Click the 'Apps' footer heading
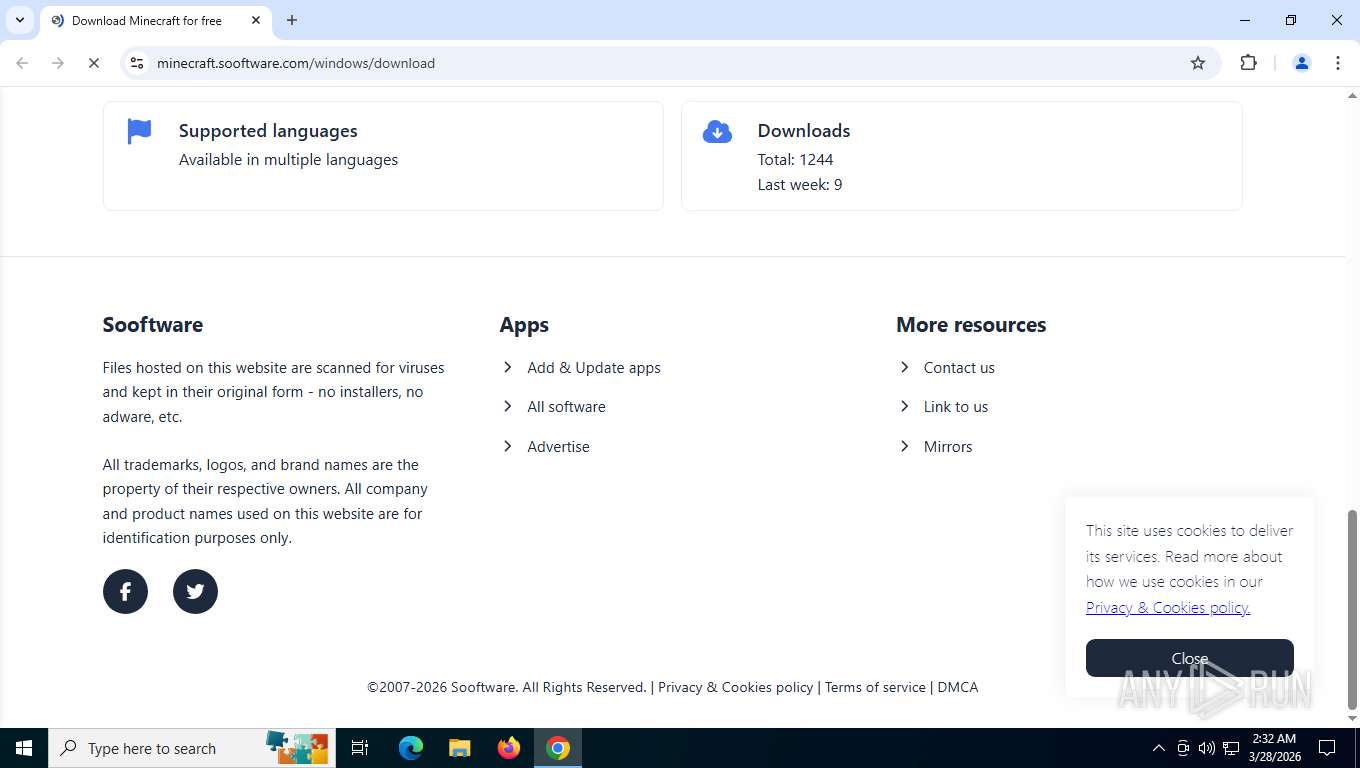The image size is (1360, 768). [x=524, y=325]
